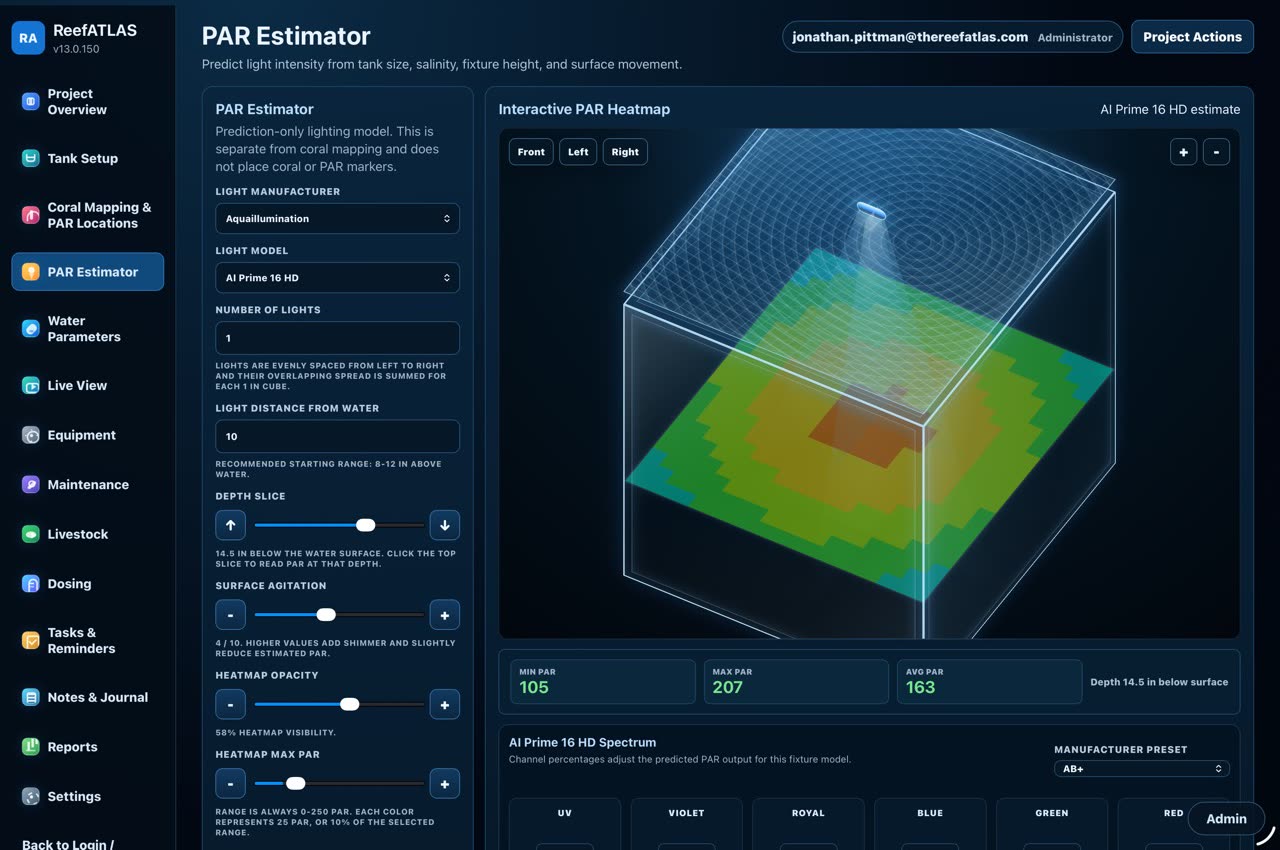The width and height of the screenshot is (1280, 850).
Task: Click the Depth Slice slider
Action: tap(338, 525)
